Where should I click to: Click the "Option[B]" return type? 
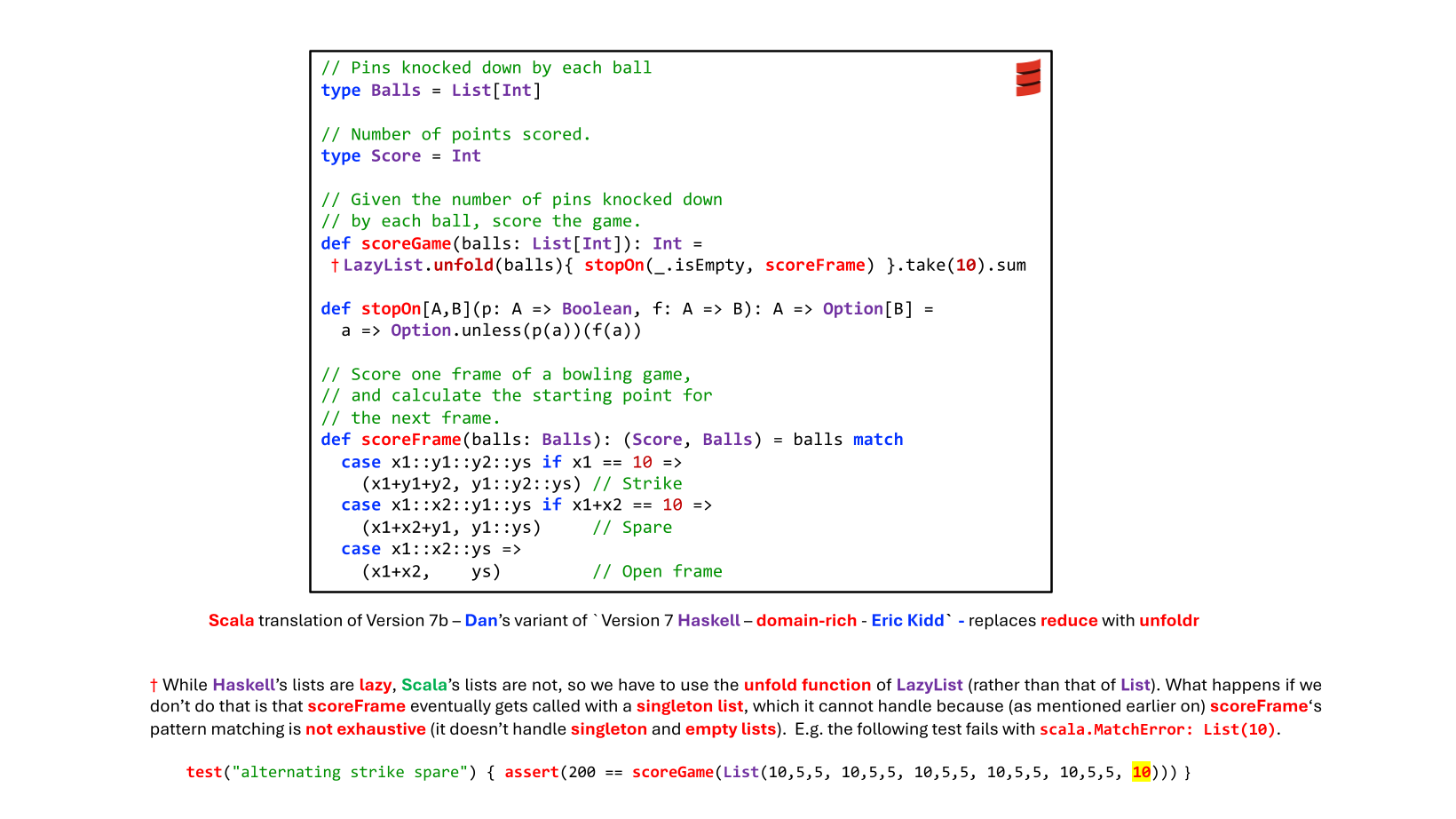point(867,308)
